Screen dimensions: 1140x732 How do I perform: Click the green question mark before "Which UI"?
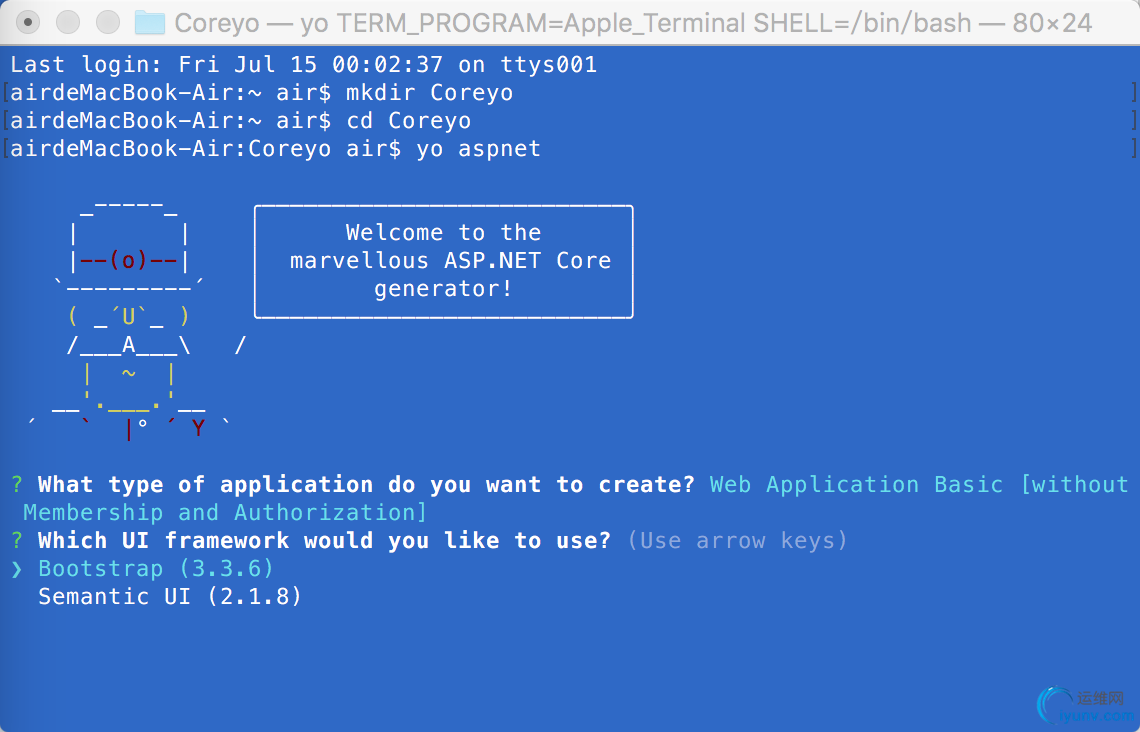(x=17, y=541)
